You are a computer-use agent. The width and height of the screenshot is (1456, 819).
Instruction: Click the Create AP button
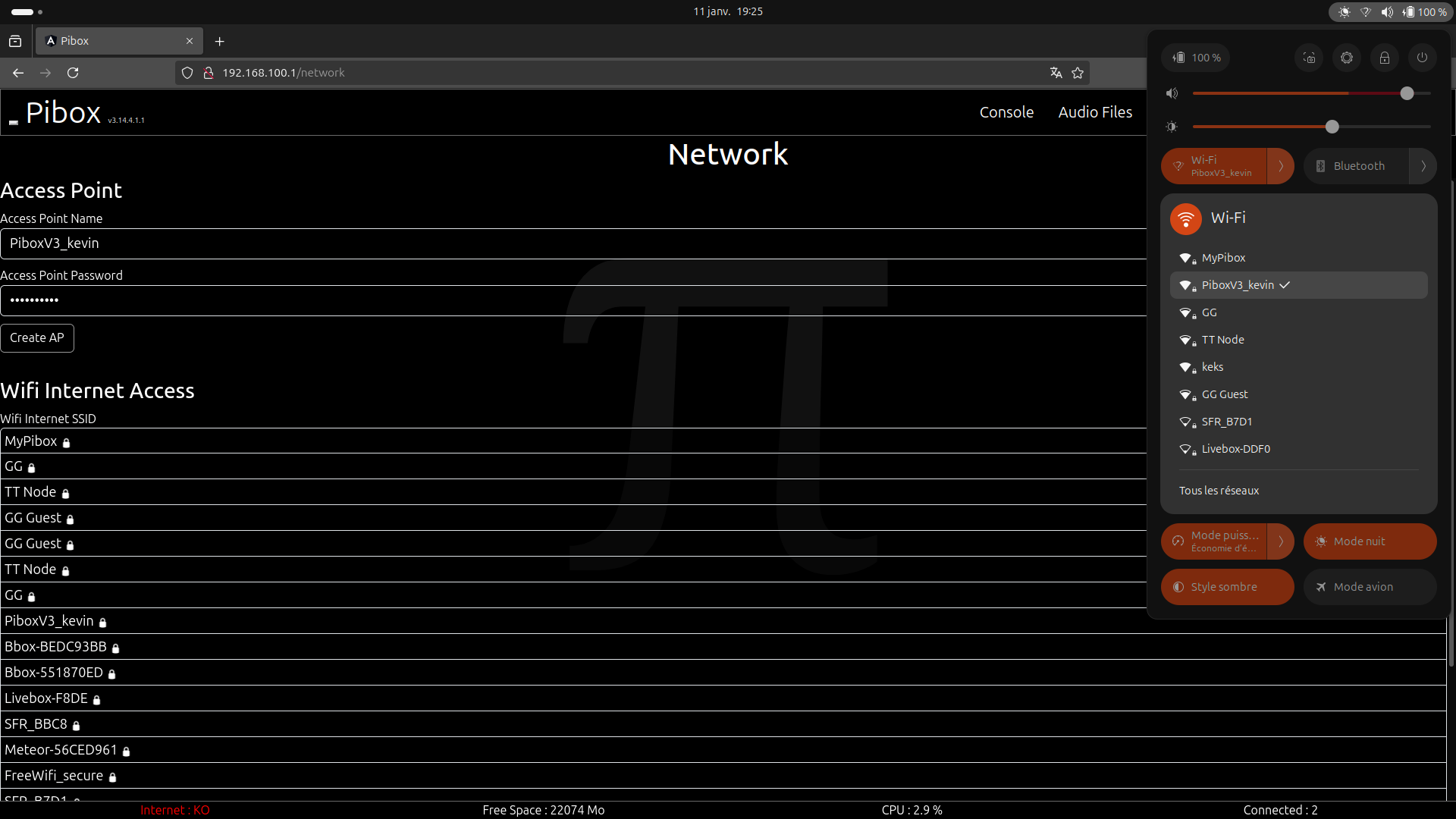point(37,338)
